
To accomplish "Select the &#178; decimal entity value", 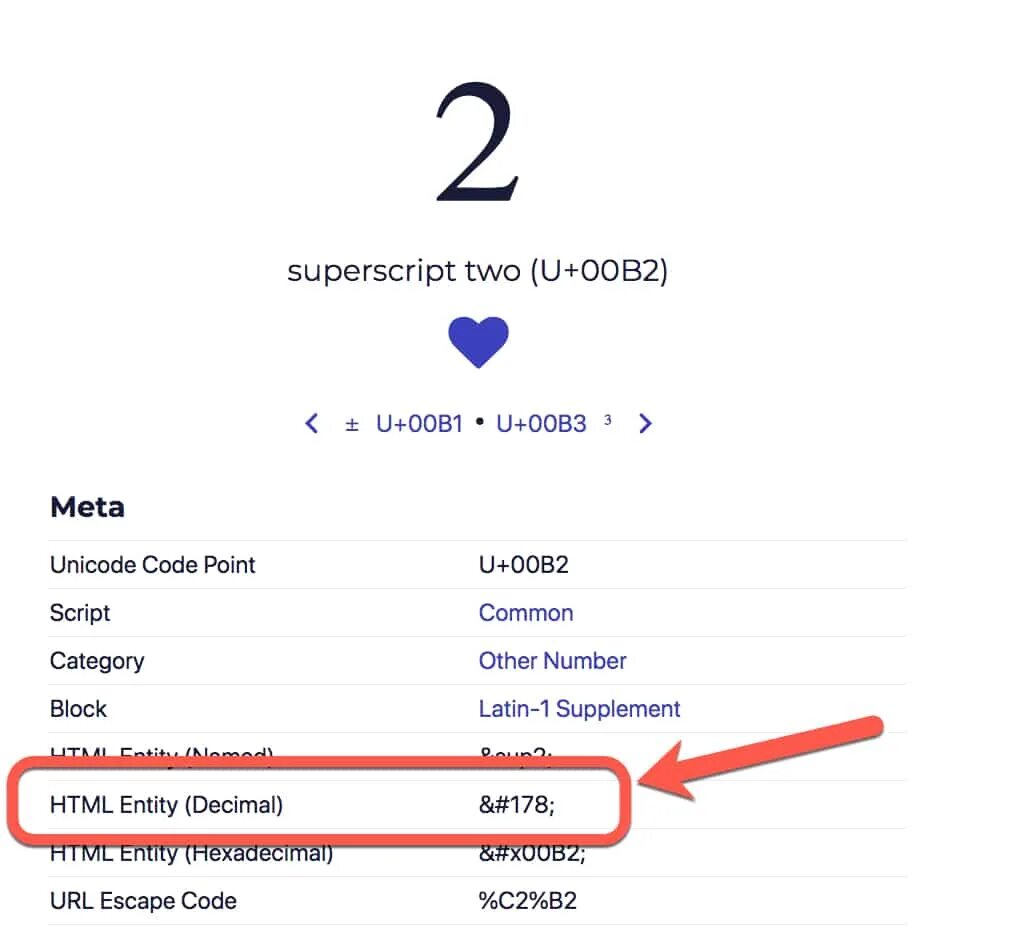I will [517, 805].
